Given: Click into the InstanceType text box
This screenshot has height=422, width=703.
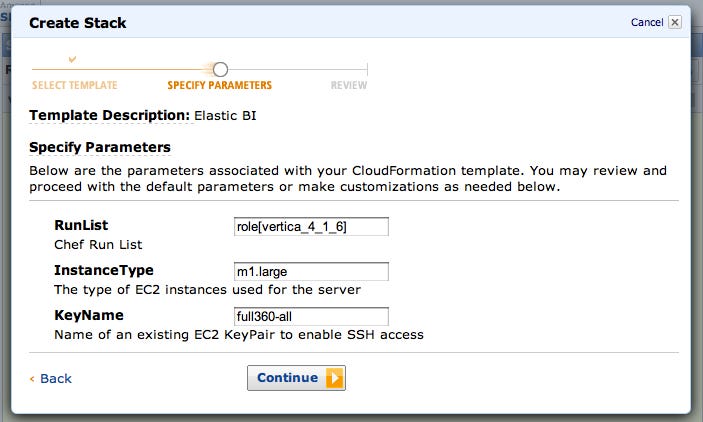Looking at the screenshot, I should [310, 272].
